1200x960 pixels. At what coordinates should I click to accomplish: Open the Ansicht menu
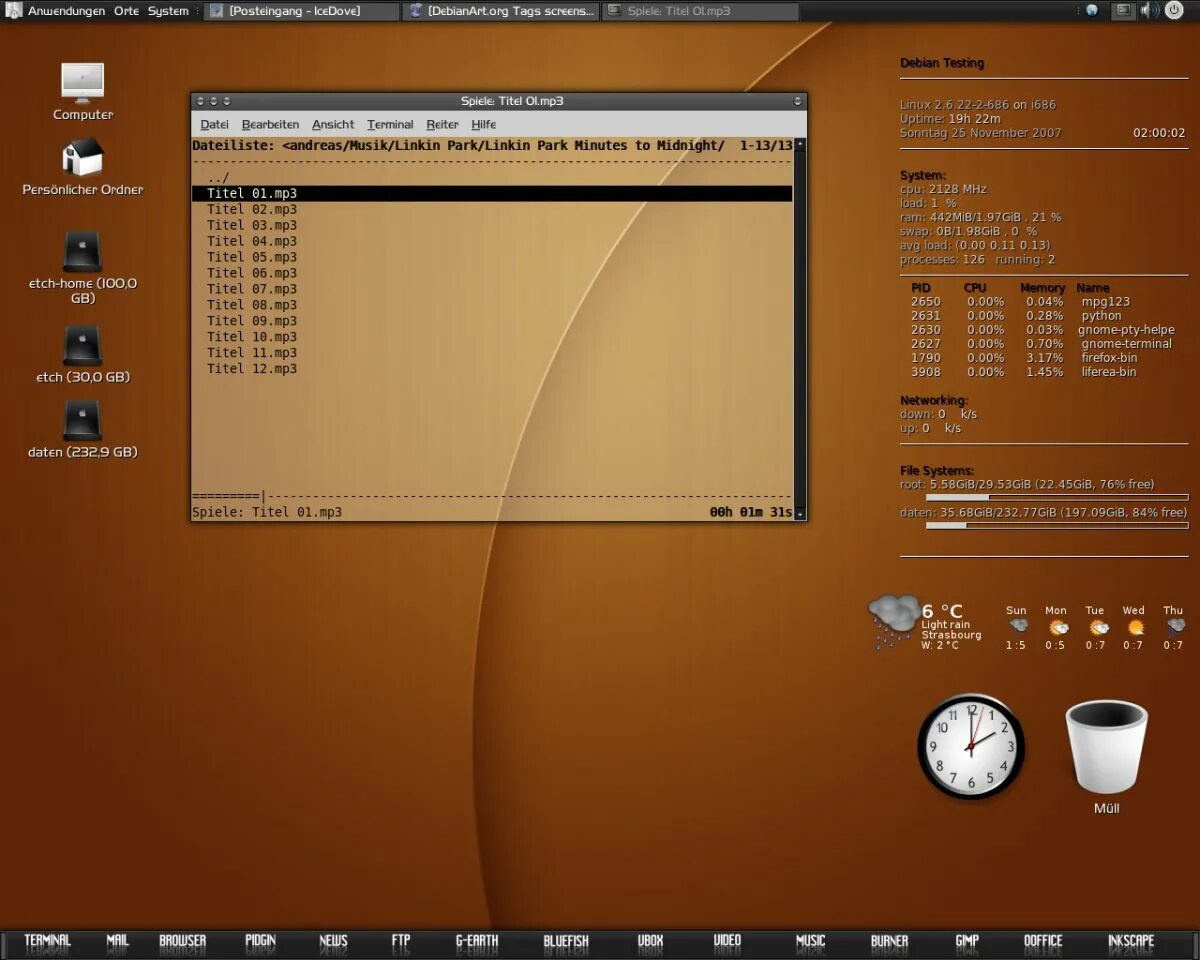[x=333, y=124]
